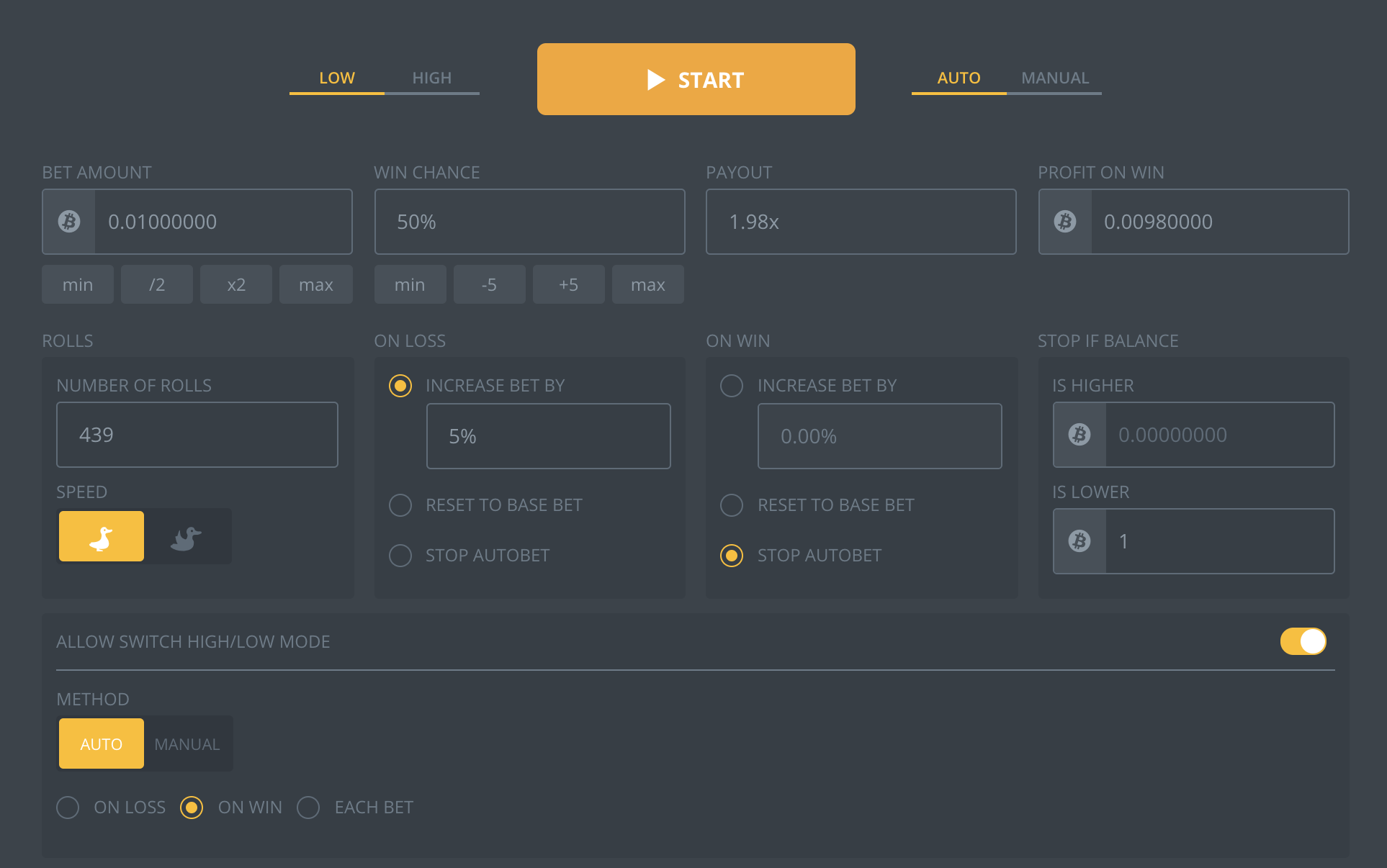Select On Loss Increase Bet By radio
1387x868 pixels.
coord(400,386)
